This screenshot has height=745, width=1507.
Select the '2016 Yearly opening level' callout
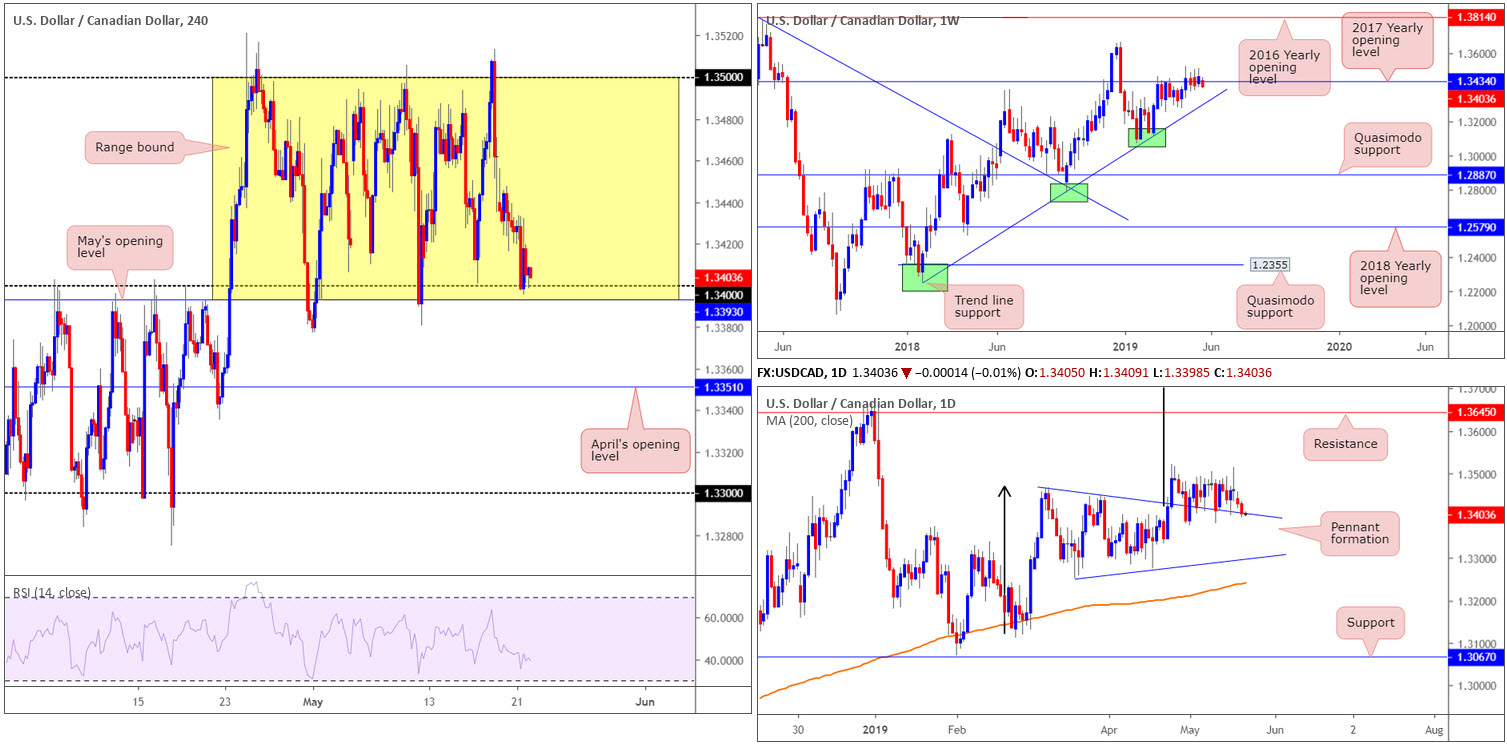(1284, 67)
